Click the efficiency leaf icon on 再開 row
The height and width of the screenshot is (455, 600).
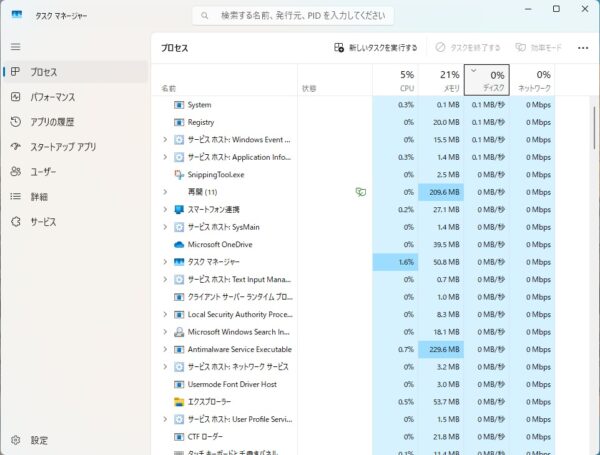(360, 192)
